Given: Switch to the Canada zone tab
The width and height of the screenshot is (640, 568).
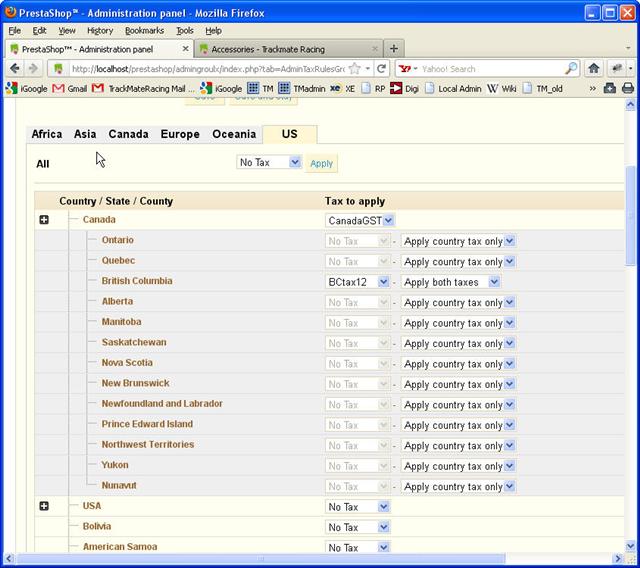Looking at the screenshot, I should coord(128,134).
